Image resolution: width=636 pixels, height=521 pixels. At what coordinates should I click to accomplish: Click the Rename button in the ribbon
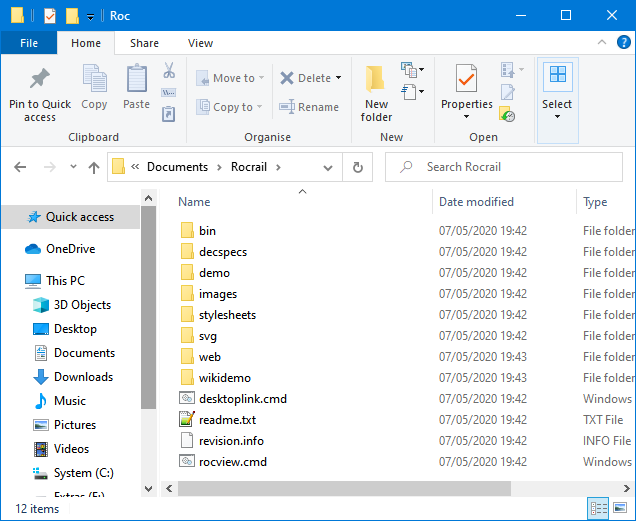pos(309,107)
